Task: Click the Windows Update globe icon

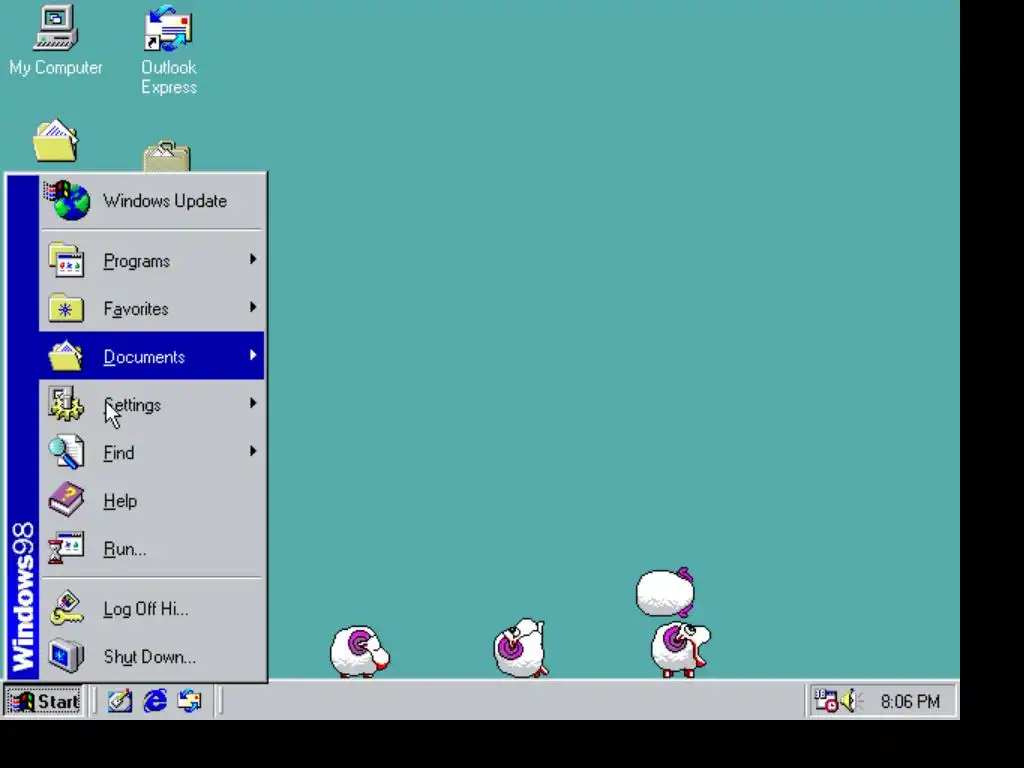Action: 67,200
